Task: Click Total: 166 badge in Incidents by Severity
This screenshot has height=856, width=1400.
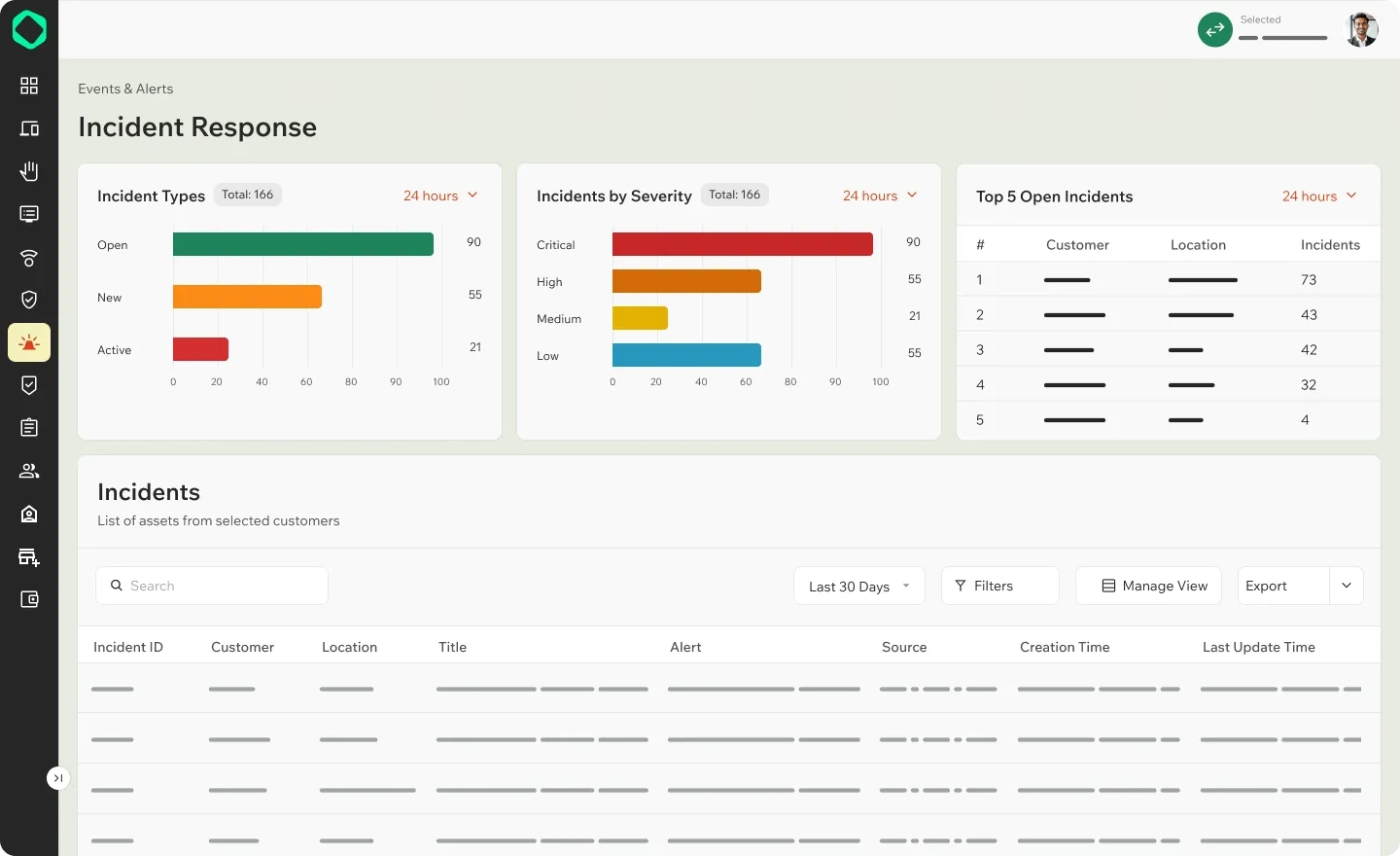Action: [735, 195]
